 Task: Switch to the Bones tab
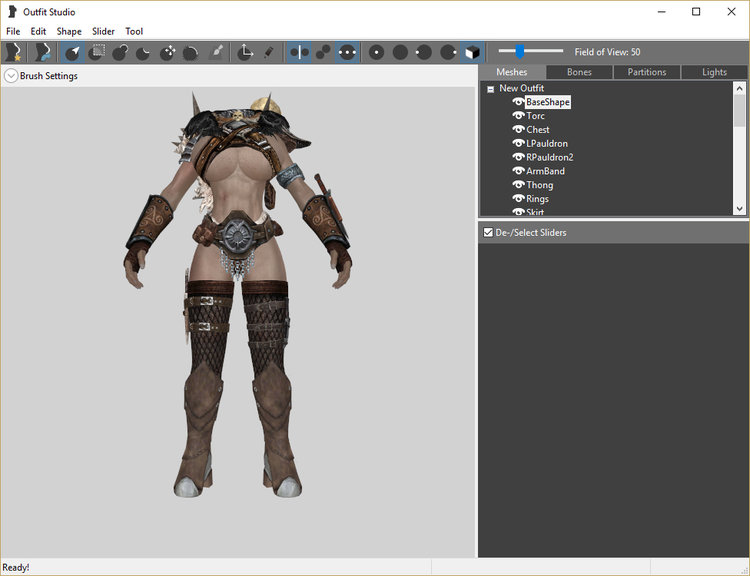(x=579, y=72)
